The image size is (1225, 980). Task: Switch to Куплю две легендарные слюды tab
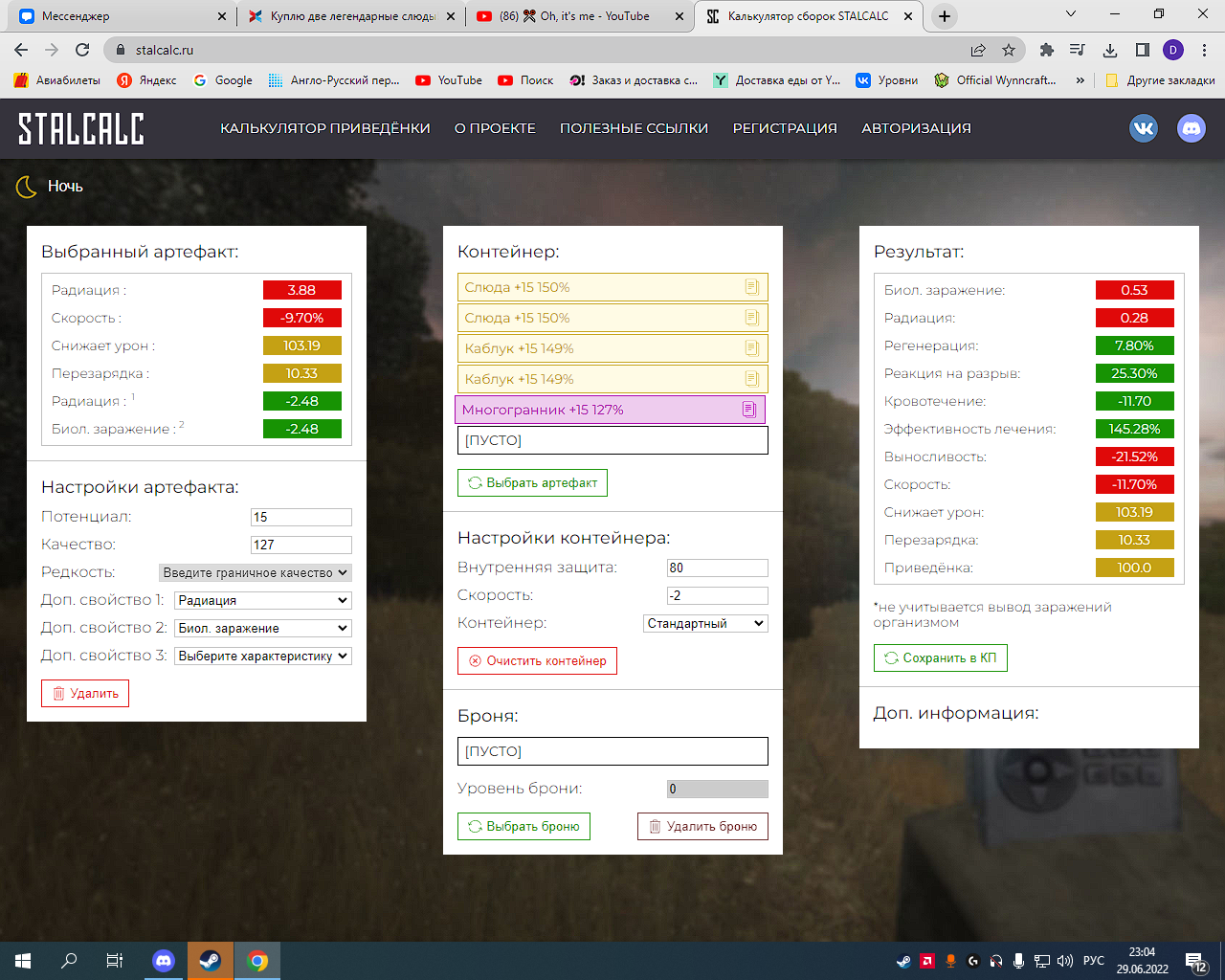click(x=349, y=16)
